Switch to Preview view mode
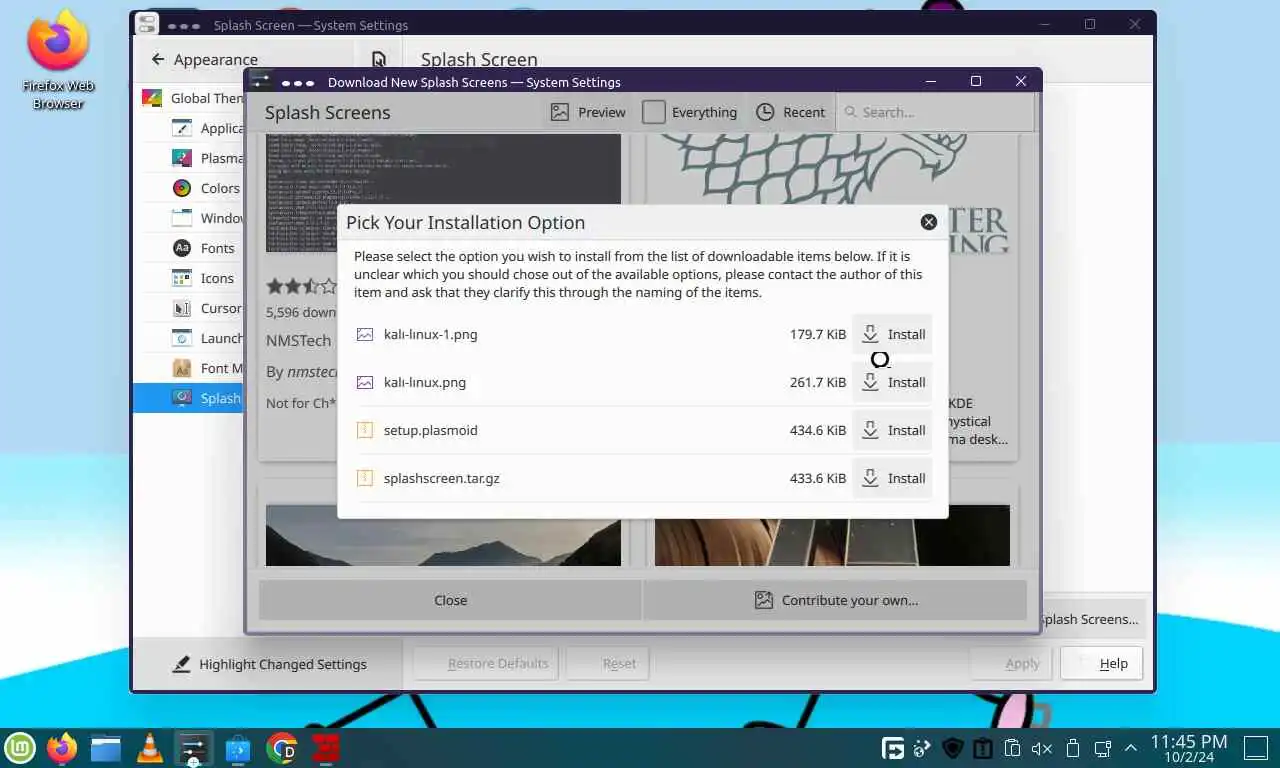Viewport: 1280px width, 768px height. pos(588,112)
